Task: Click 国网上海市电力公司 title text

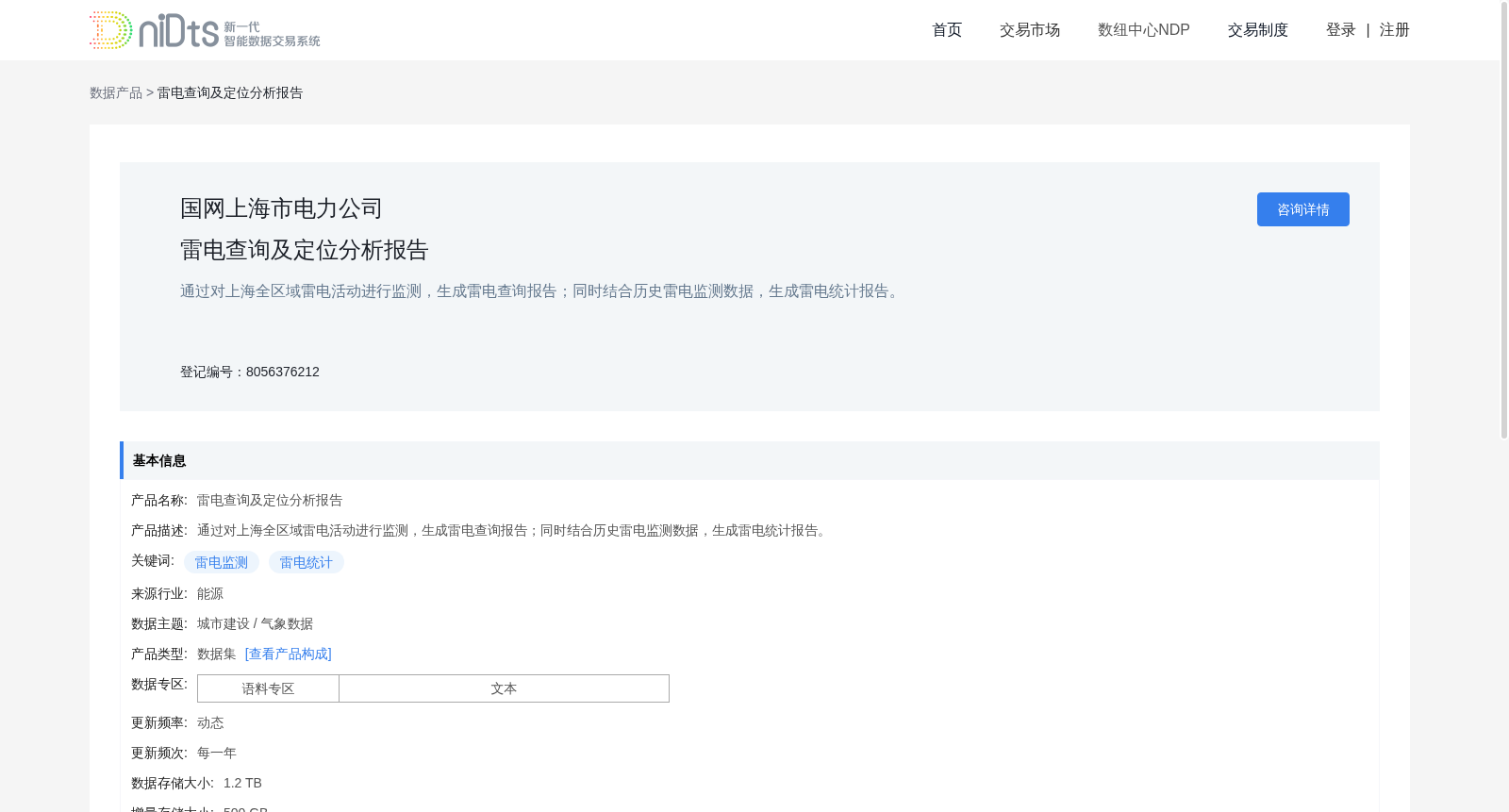Action: click(281, 208)
